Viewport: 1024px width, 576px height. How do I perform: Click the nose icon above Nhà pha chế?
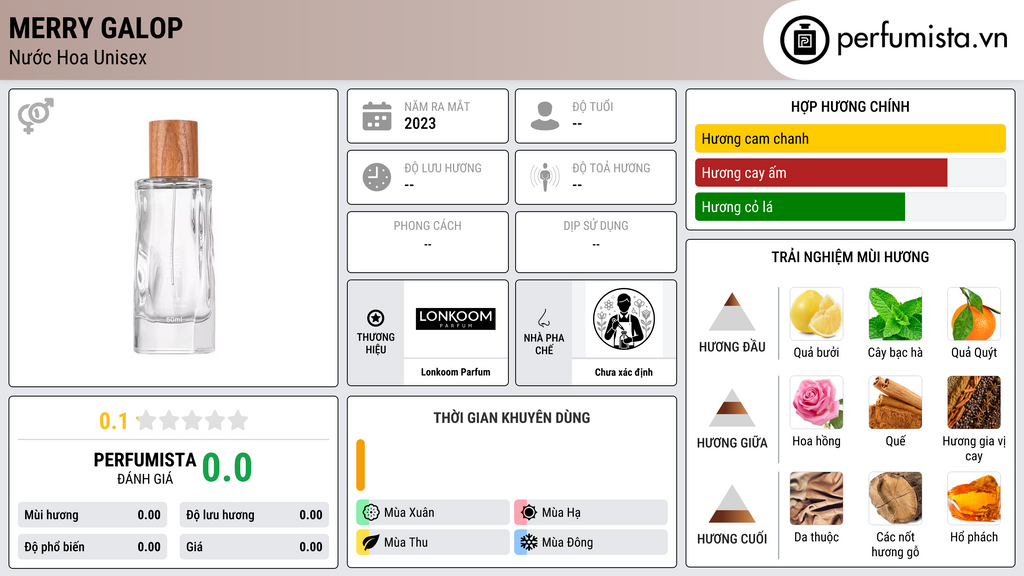[x=543, y=318]
